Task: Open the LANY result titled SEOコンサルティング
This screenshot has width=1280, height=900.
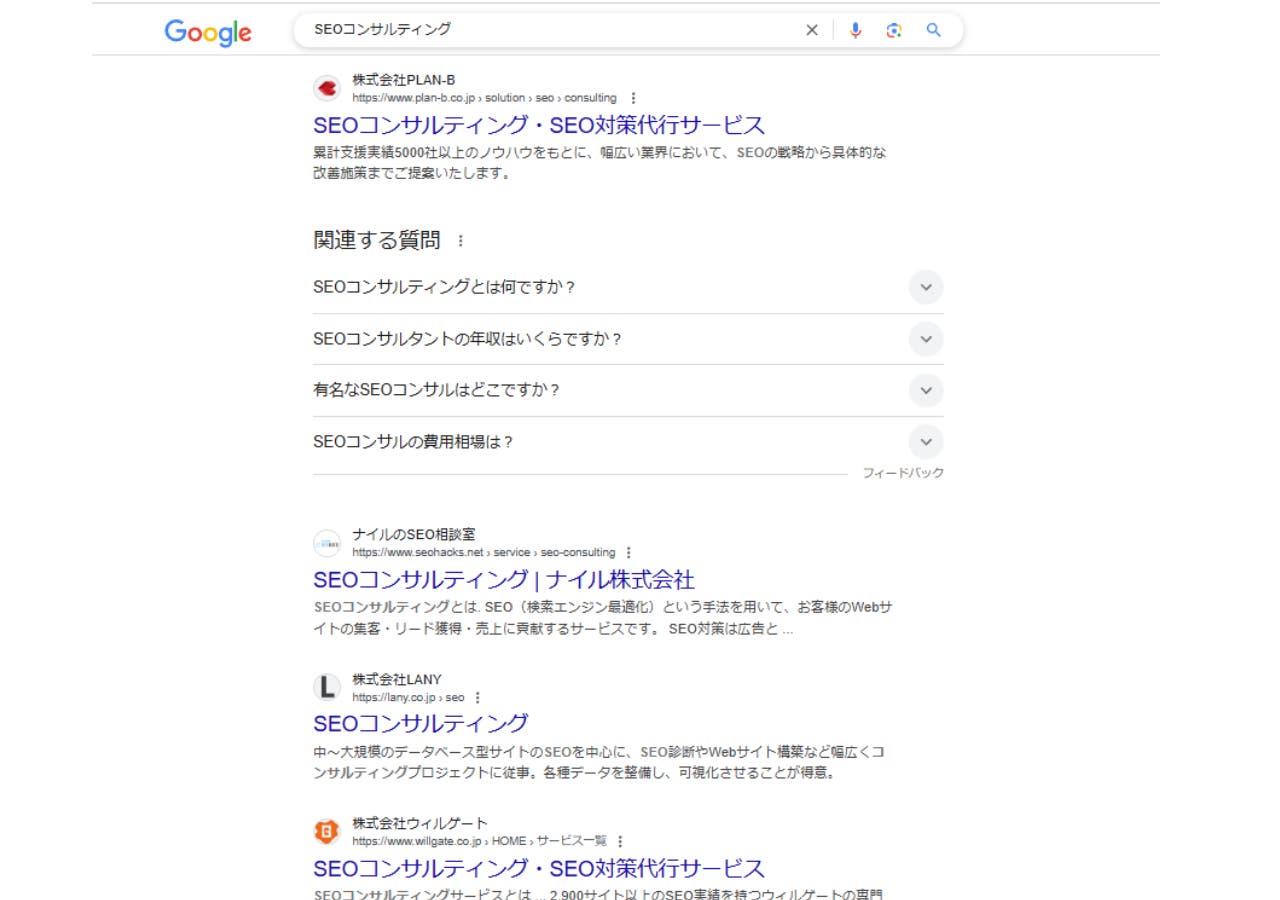Action: 421,723
